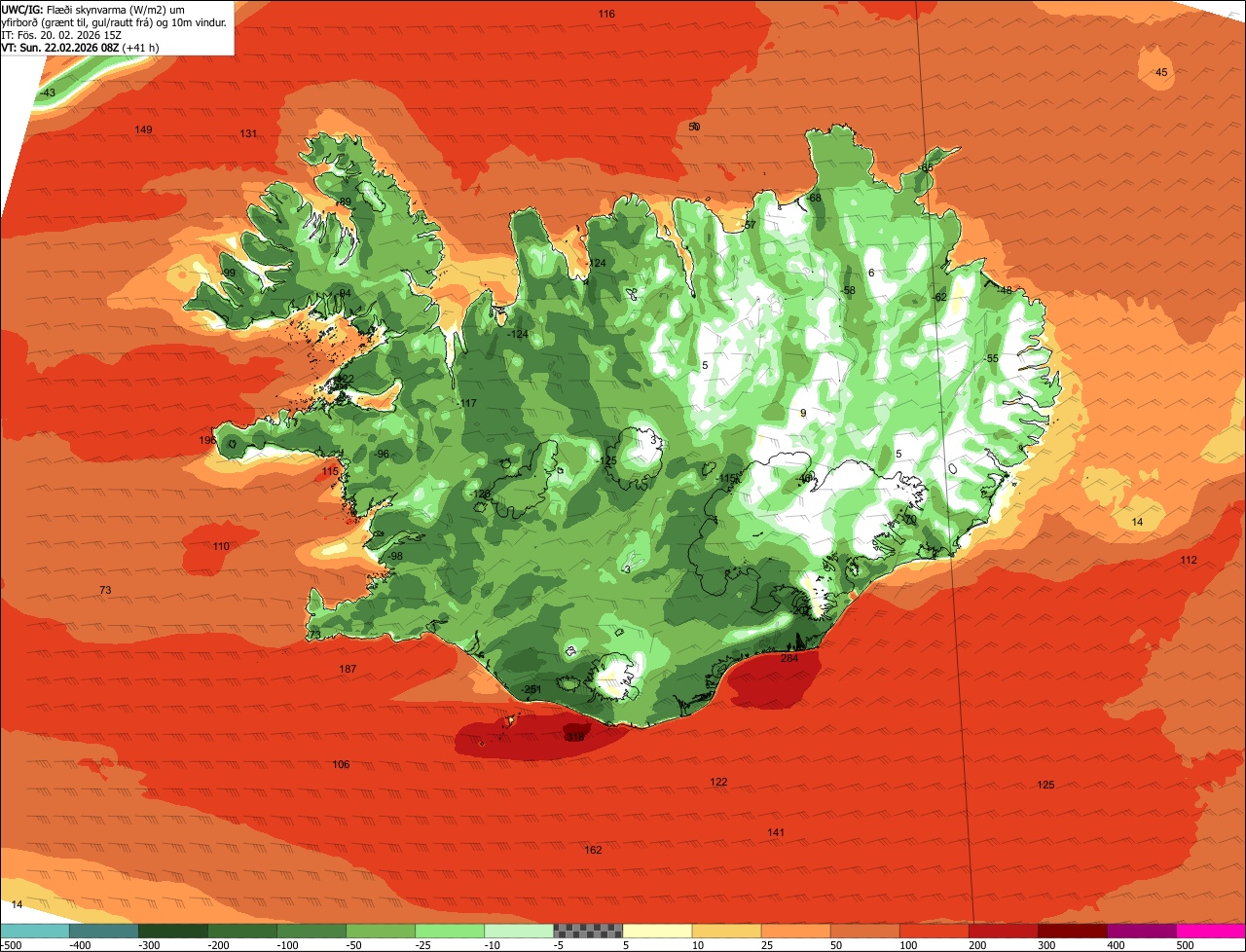Click the flux value 9 on the map

click(x=803, y=414)
